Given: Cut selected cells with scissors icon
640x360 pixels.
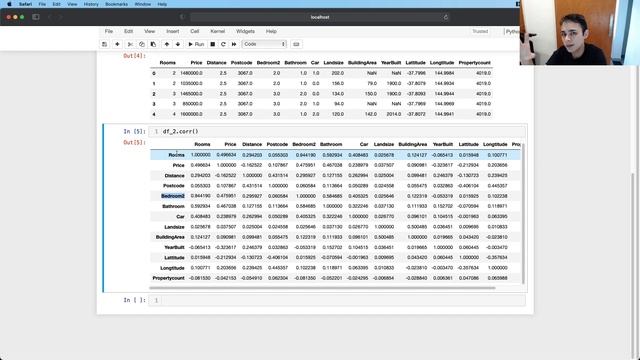Looking at the screenshot, I should click(x=130, y=44).
